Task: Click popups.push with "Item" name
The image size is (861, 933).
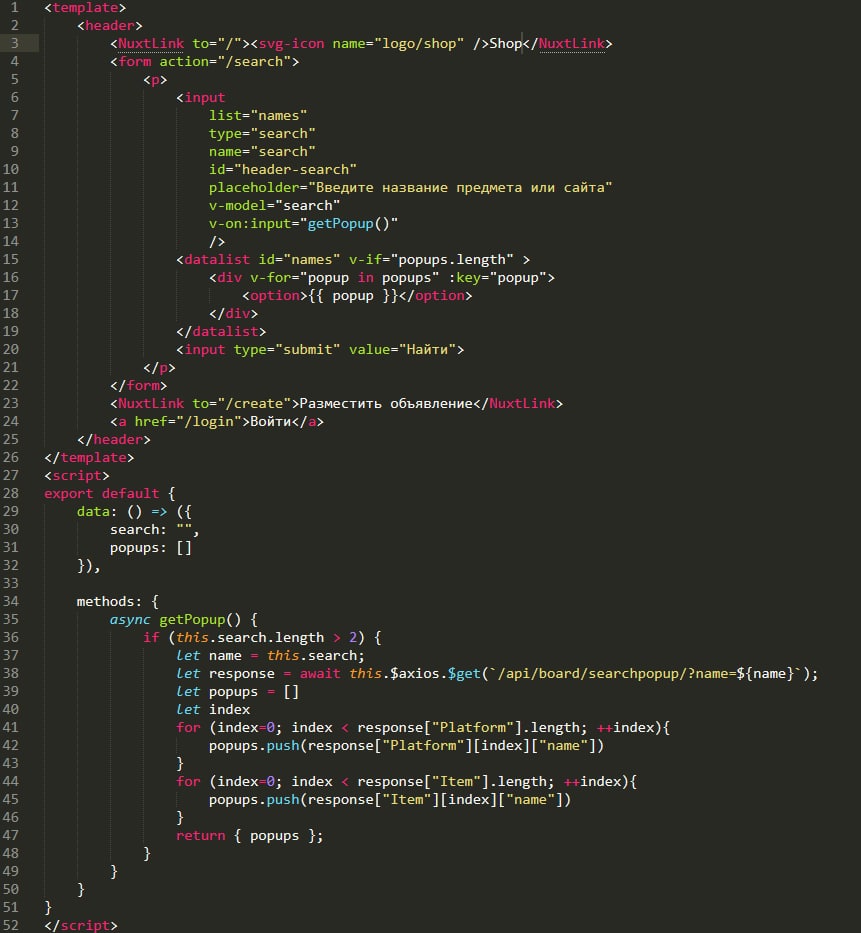Action: pyautogui.click(x=390, y=800)
